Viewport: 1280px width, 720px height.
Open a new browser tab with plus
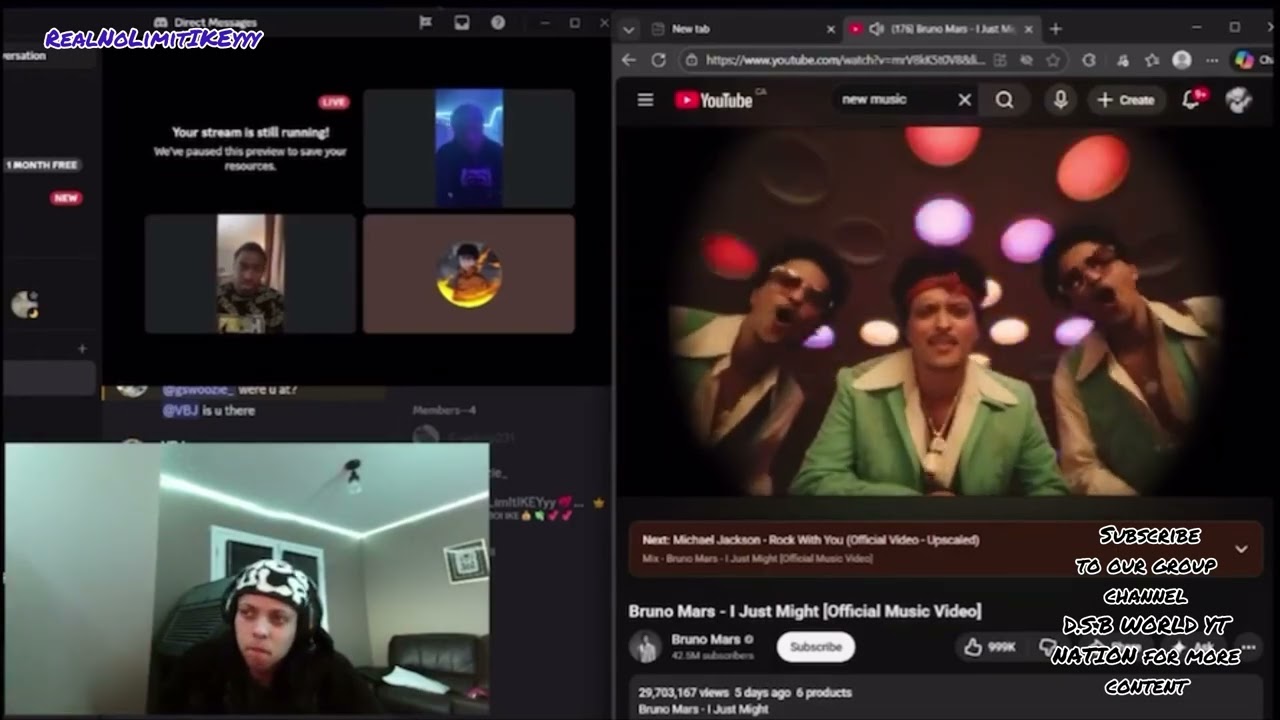(1055, 29)
